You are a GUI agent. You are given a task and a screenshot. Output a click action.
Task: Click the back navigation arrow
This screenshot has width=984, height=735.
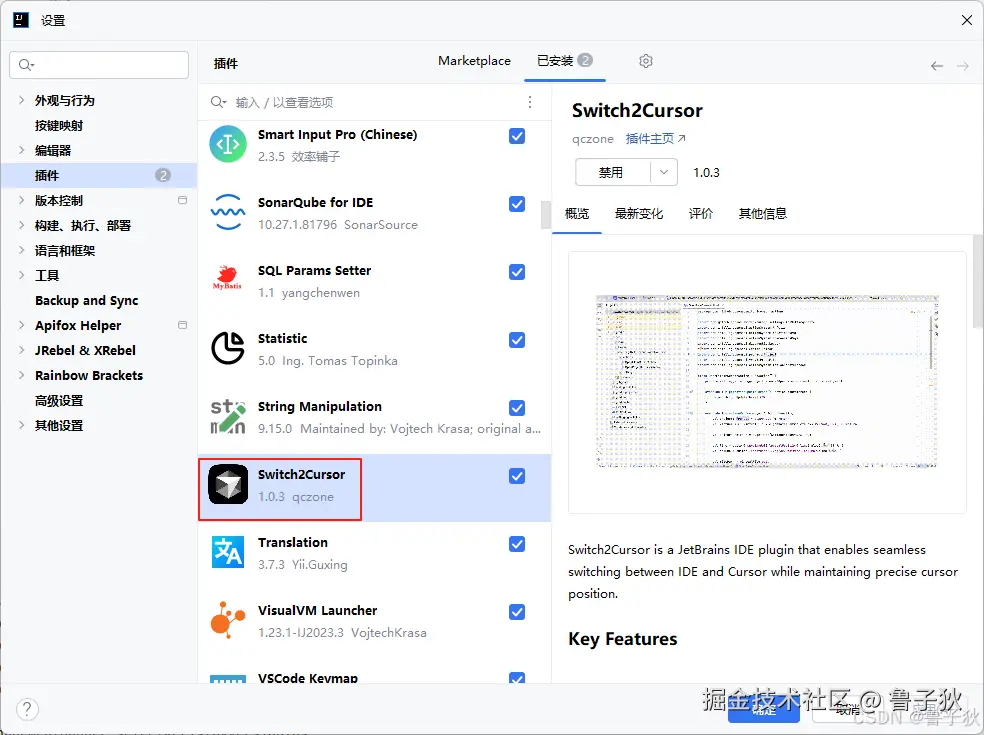click(x=937, y=66)
